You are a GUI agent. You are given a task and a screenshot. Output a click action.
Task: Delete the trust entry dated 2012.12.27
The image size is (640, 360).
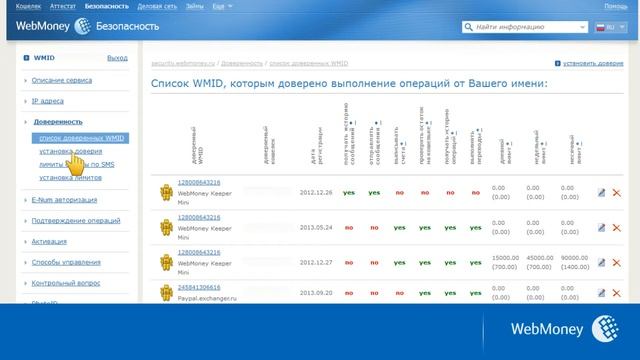point(616,262)
